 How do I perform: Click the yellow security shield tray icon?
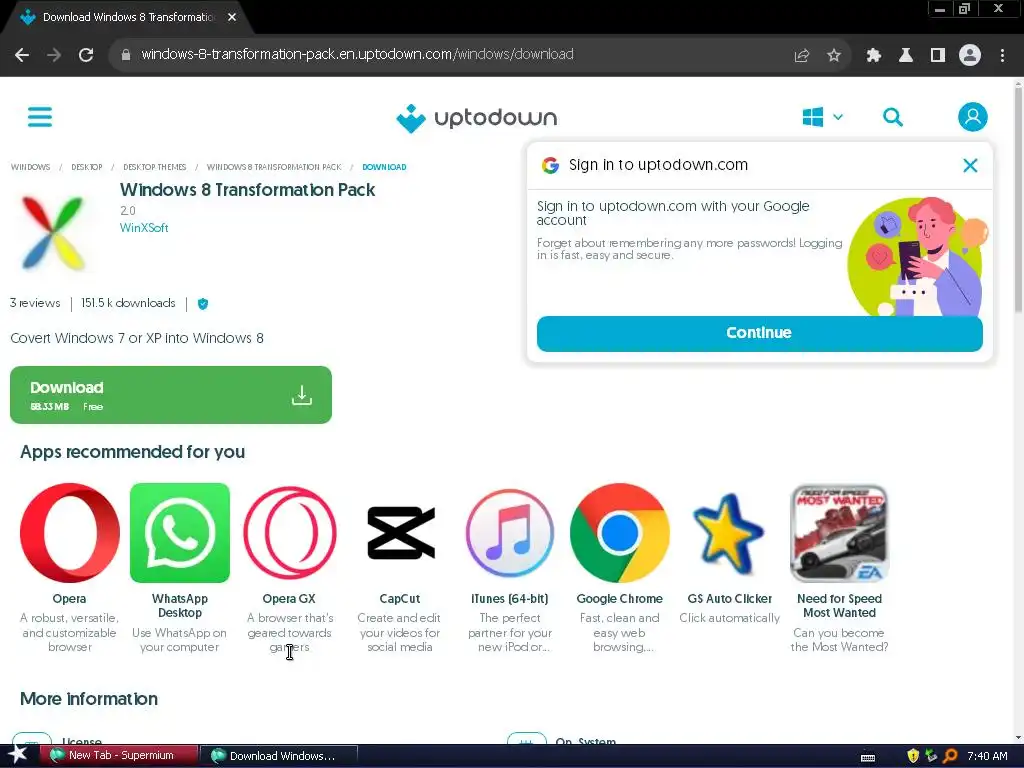pos(913,756)
